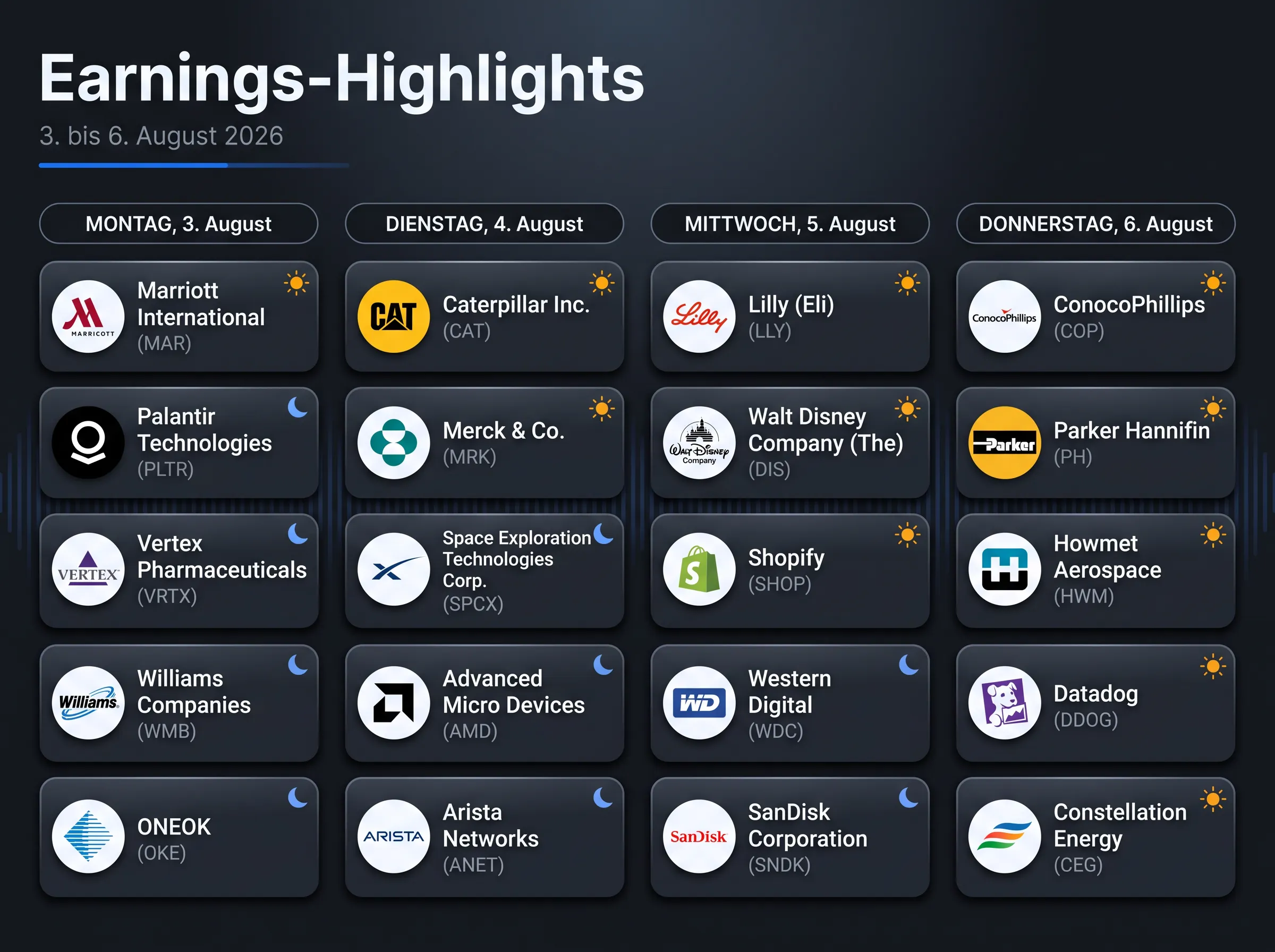
Task: Click the Constellation Energy logo
Action: click(1005, 836)
